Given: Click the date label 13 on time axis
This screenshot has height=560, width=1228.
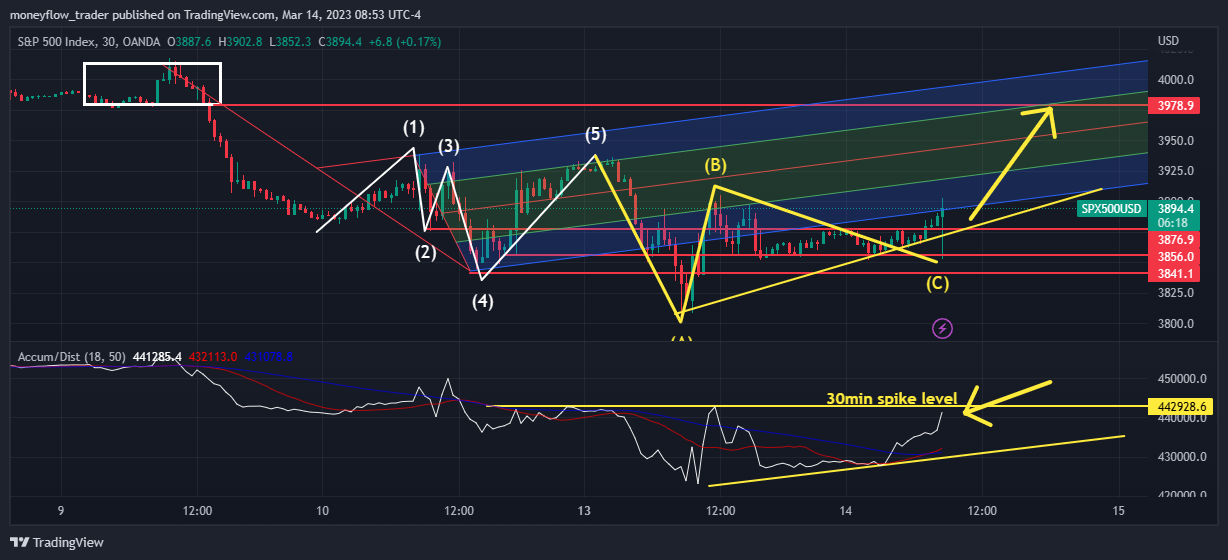Looking at the screenshot, I should click(x=584, y=511).
